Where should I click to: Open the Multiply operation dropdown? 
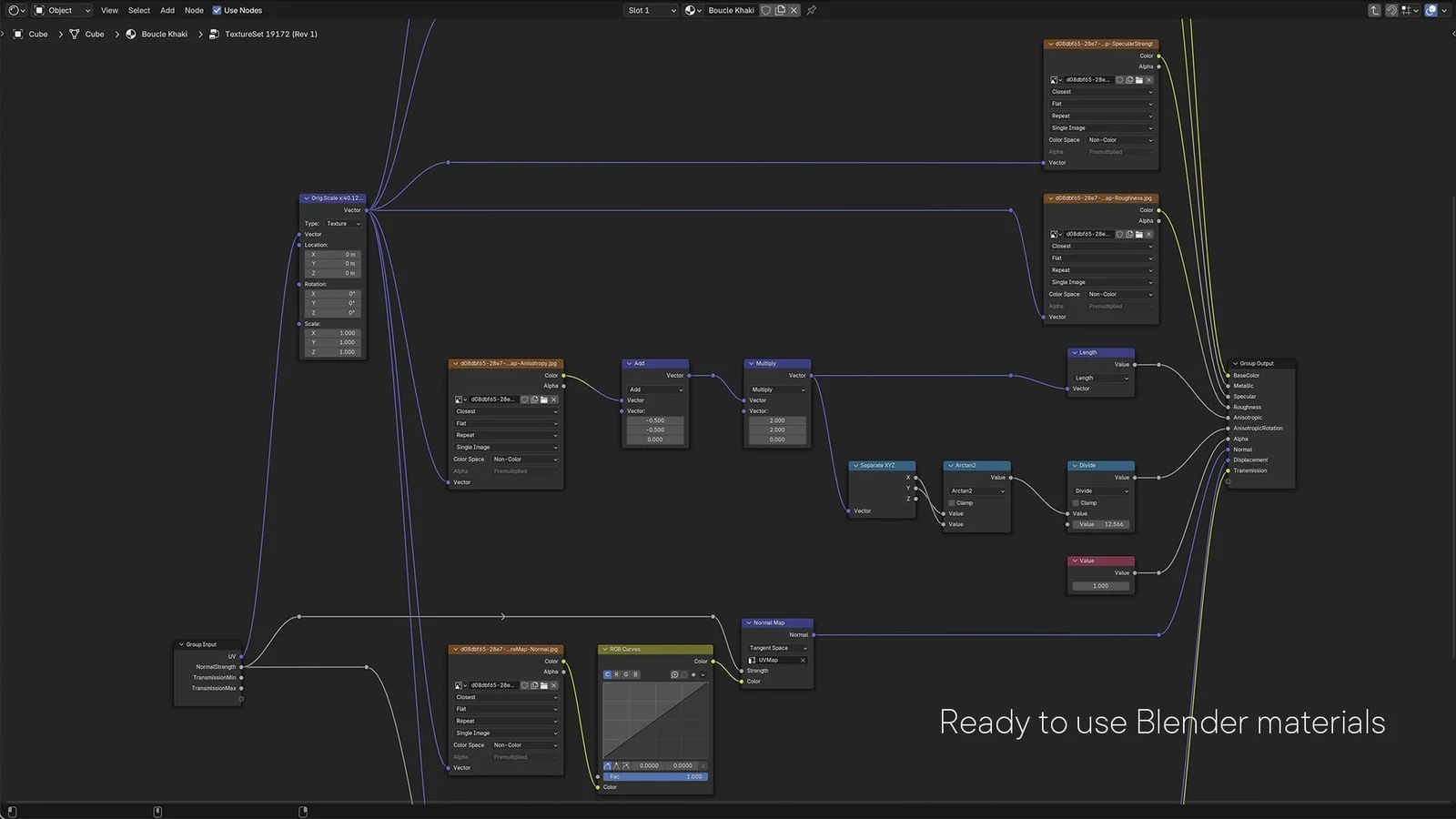click(x=776, y=389)
